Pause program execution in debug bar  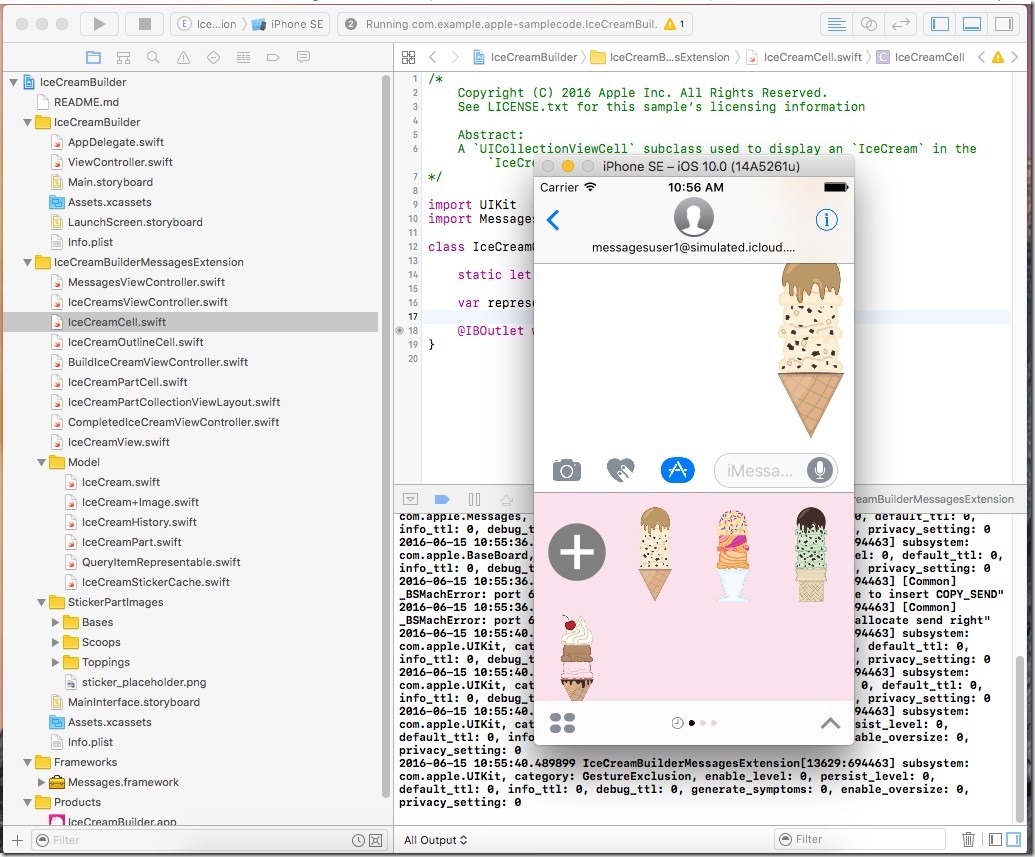tap(474, 499)
